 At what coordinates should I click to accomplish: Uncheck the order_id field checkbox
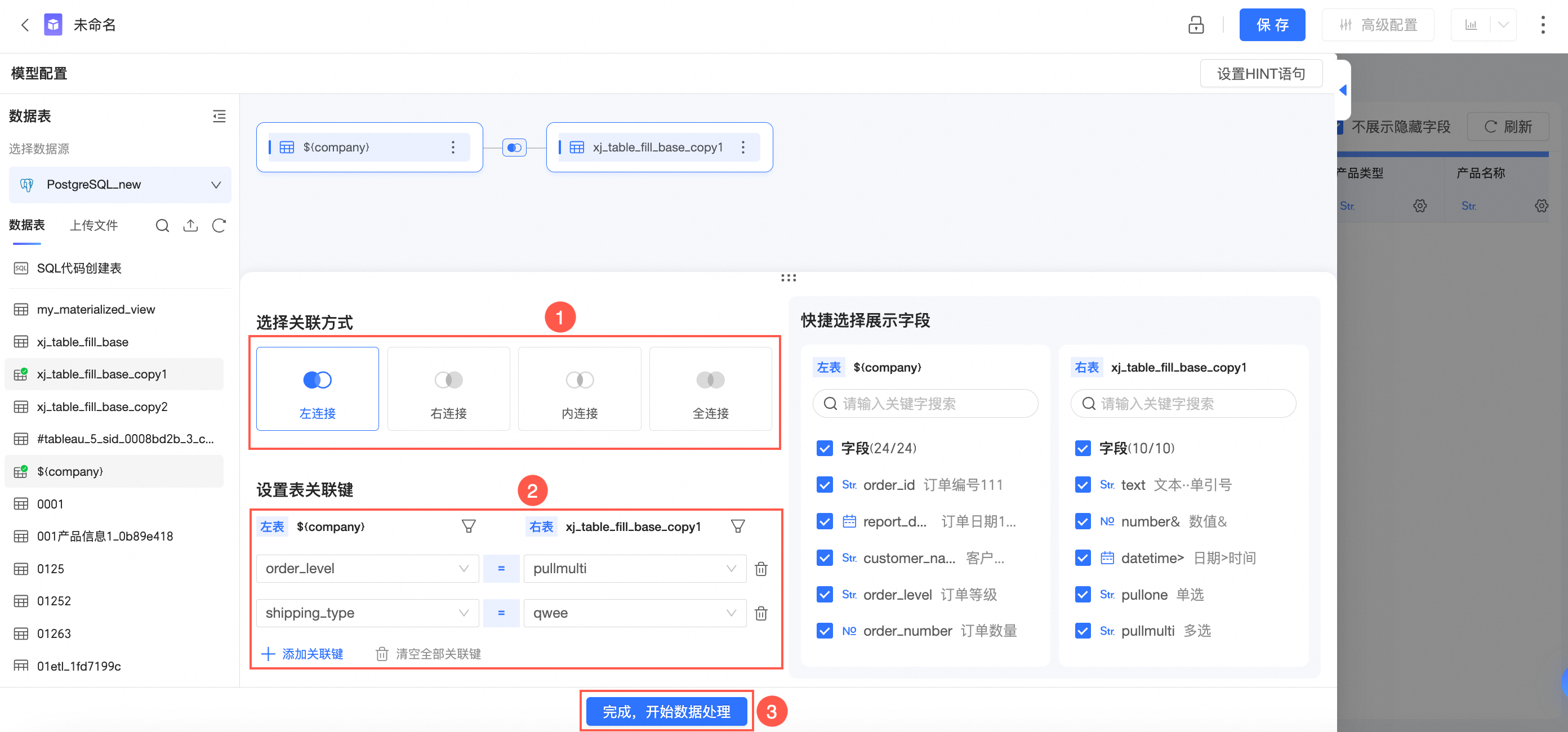pos(824,485)
